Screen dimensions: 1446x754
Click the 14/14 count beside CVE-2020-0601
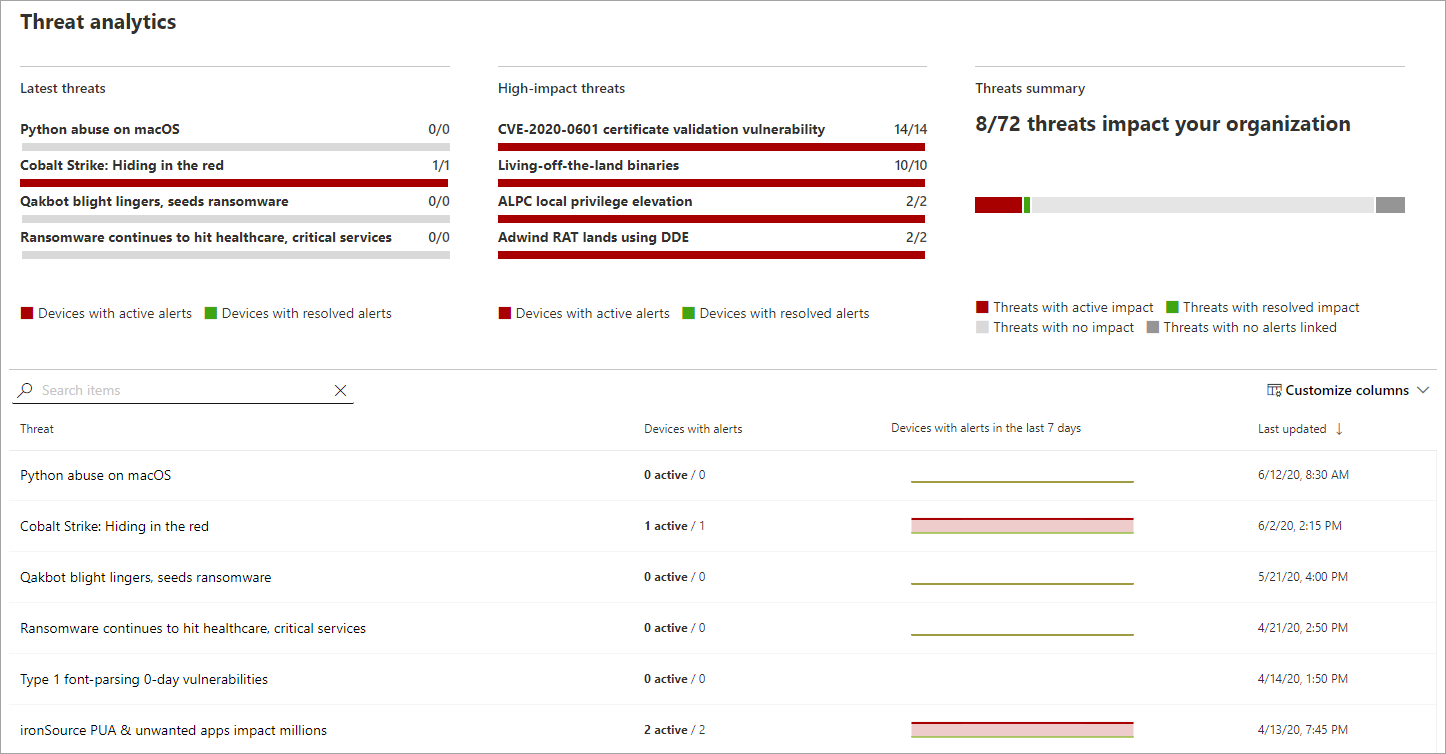click(x=911, y=129)
